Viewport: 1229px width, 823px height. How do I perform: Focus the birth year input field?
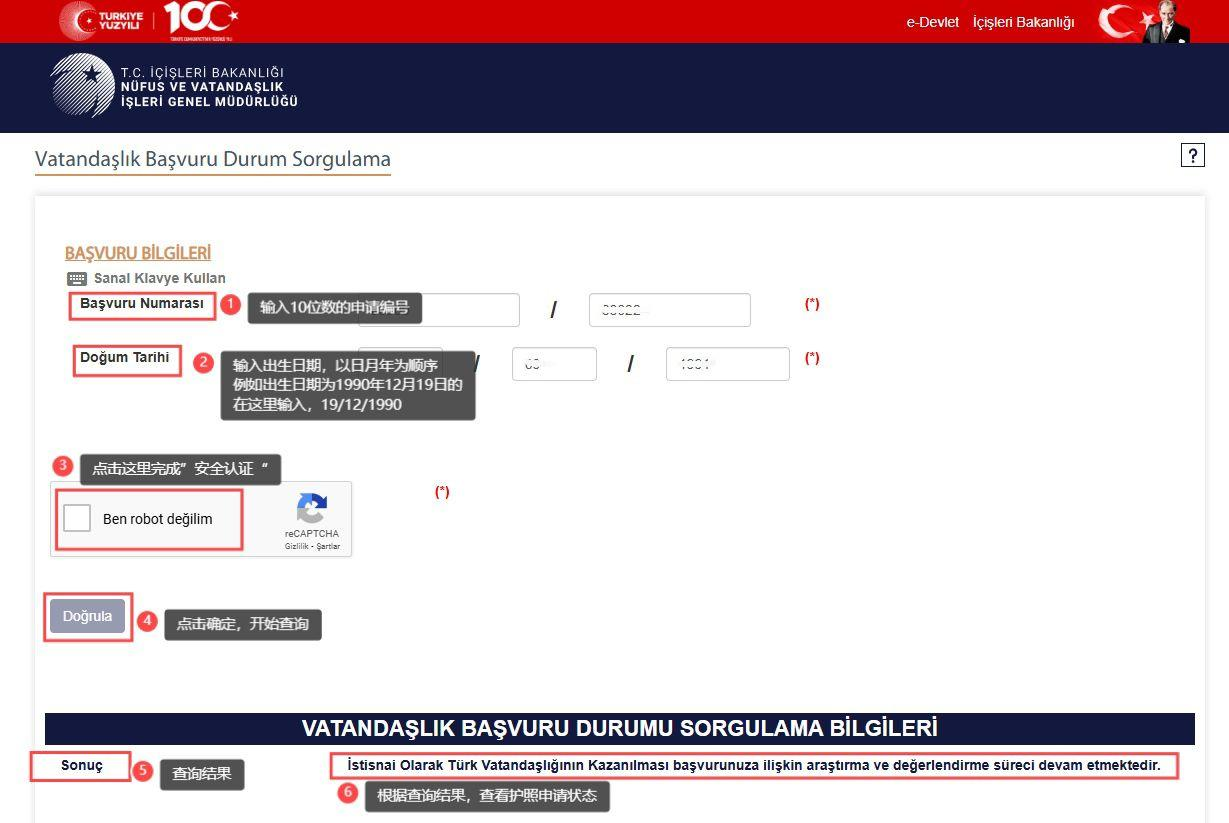pyautogui.click(x=727, y=364)
